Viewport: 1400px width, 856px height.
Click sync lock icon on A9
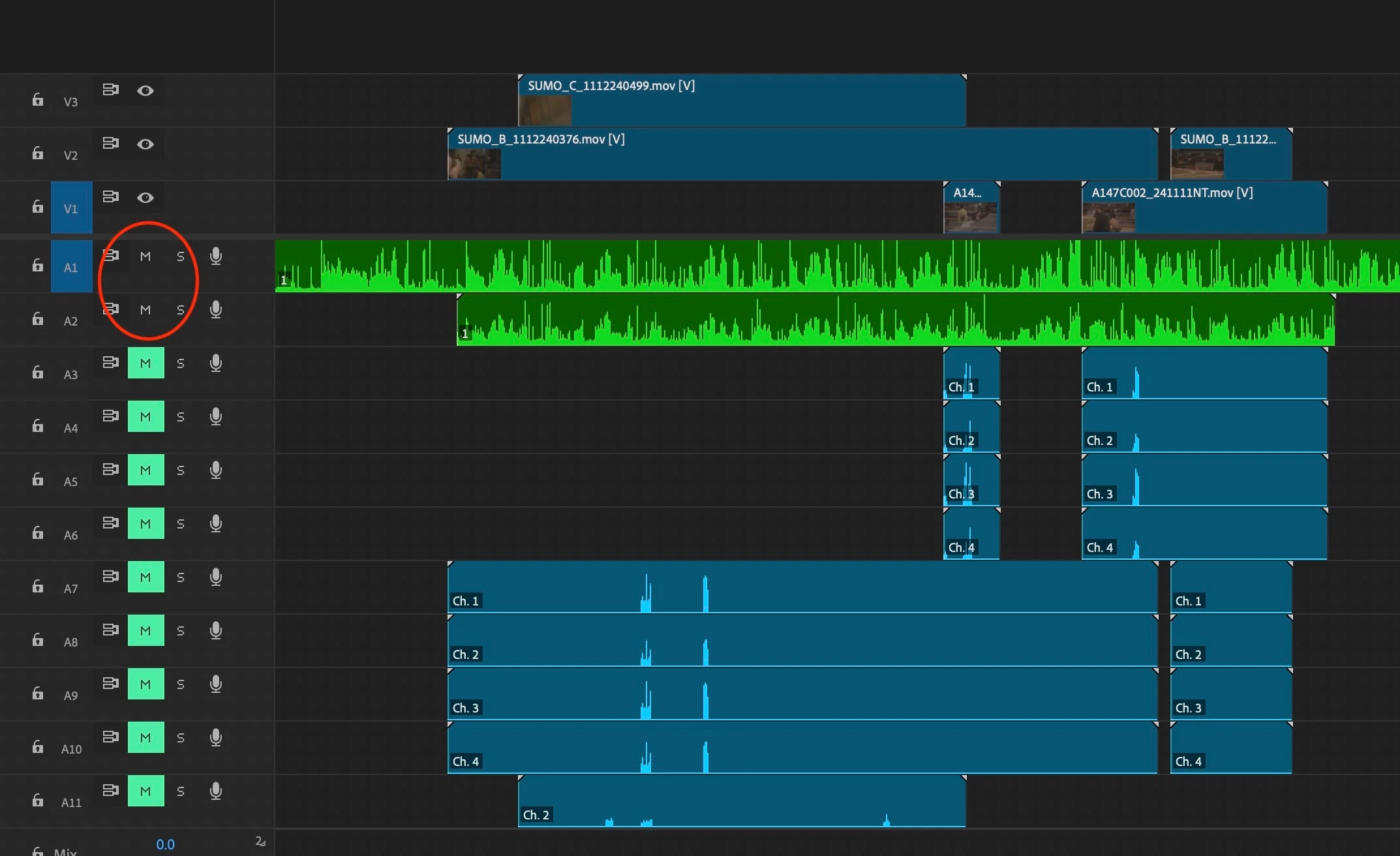pos(111,683)
